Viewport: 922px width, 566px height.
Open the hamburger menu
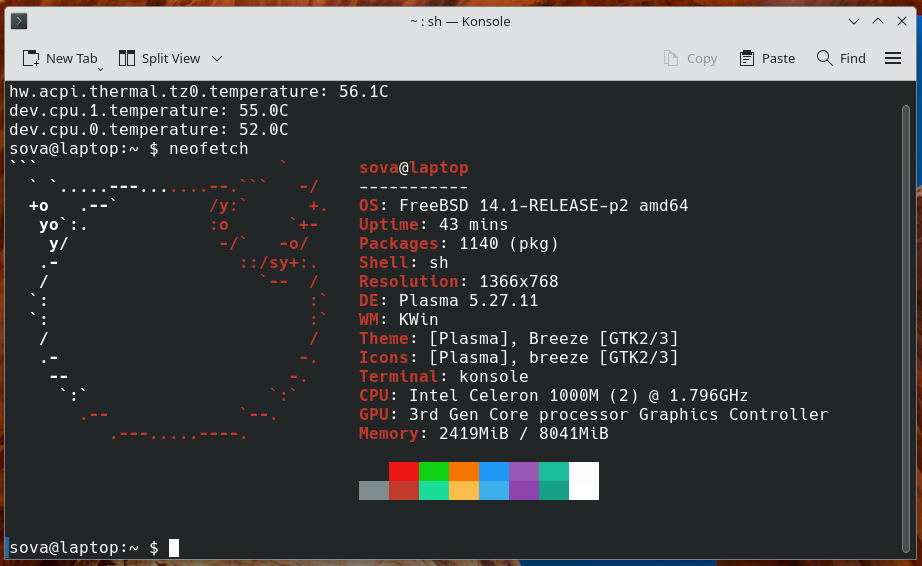click(893, 58)
